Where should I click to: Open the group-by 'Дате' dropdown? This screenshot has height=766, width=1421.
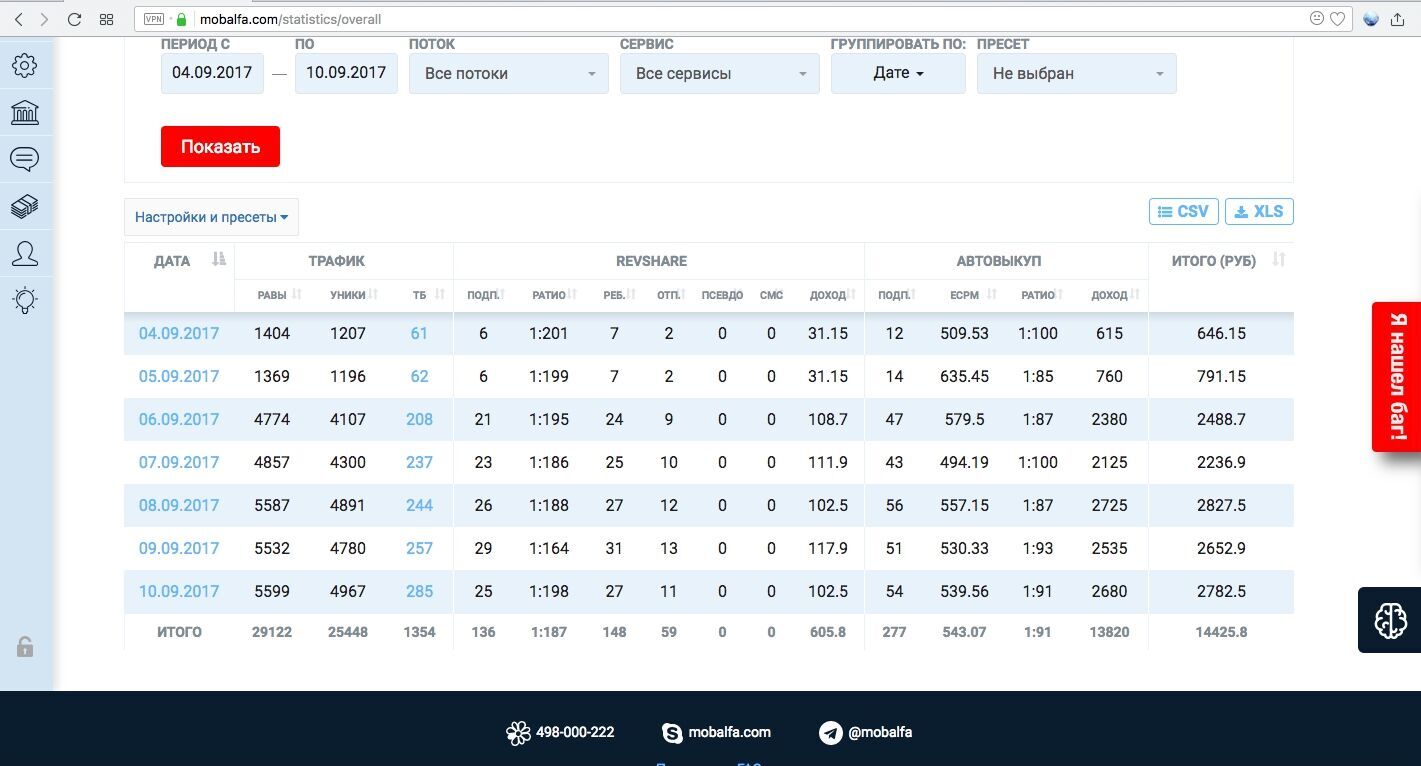897,74
